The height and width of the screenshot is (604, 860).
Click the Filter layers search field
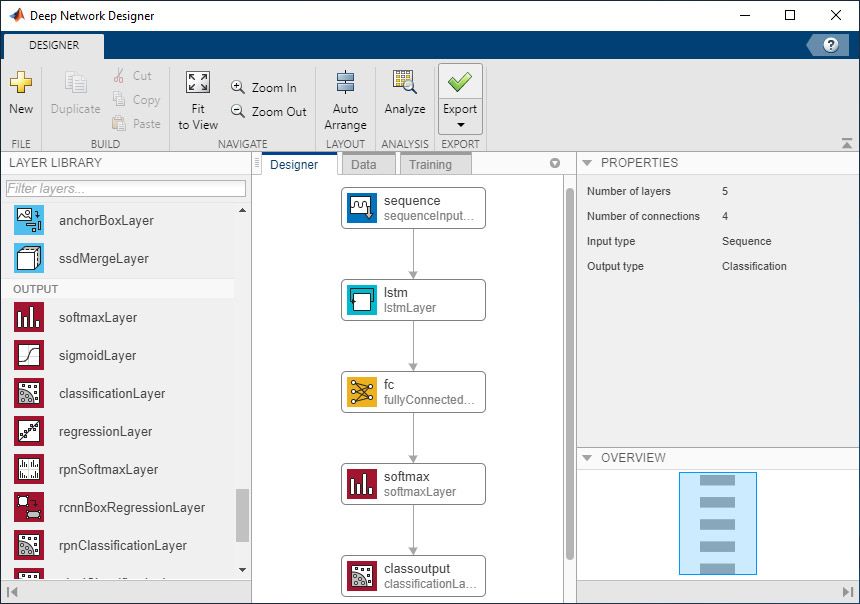click(x=125, y=188)
